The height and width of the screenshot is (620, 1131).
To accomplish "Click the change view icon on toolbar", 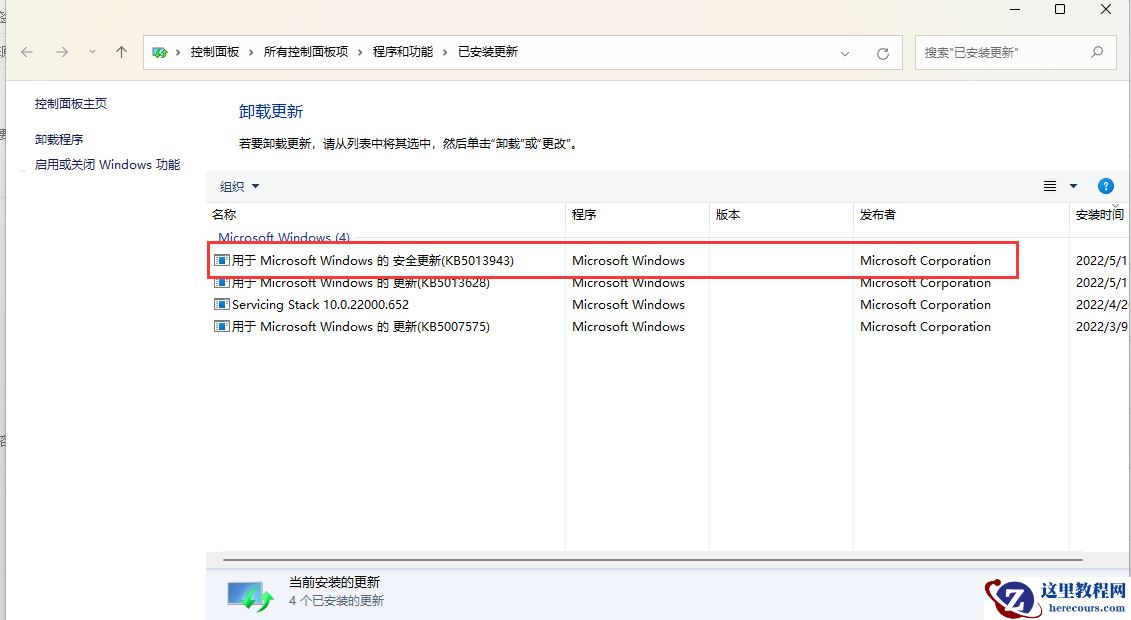I will click(1048, 185).
